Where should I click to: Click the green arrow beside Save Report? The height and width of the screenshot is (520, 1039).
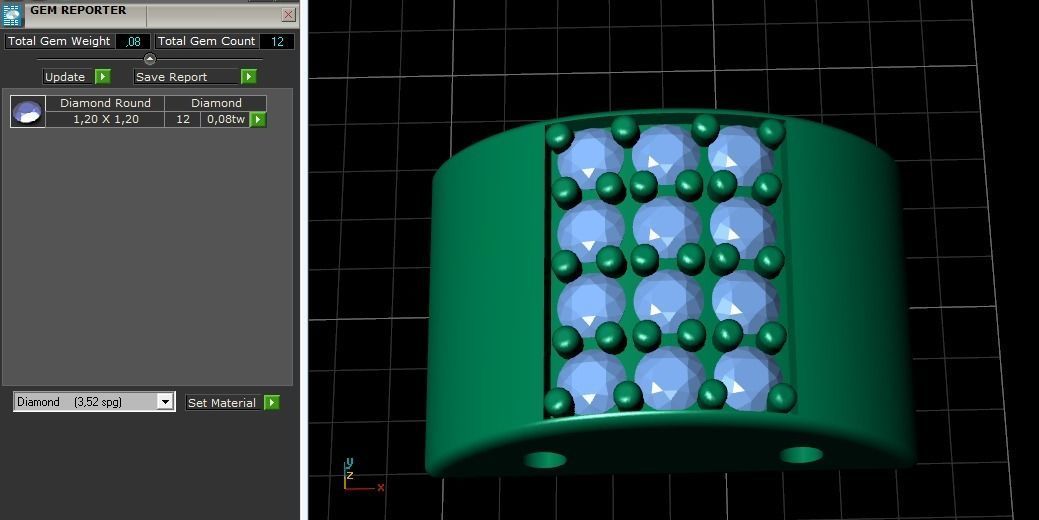(x=248, y=77)
